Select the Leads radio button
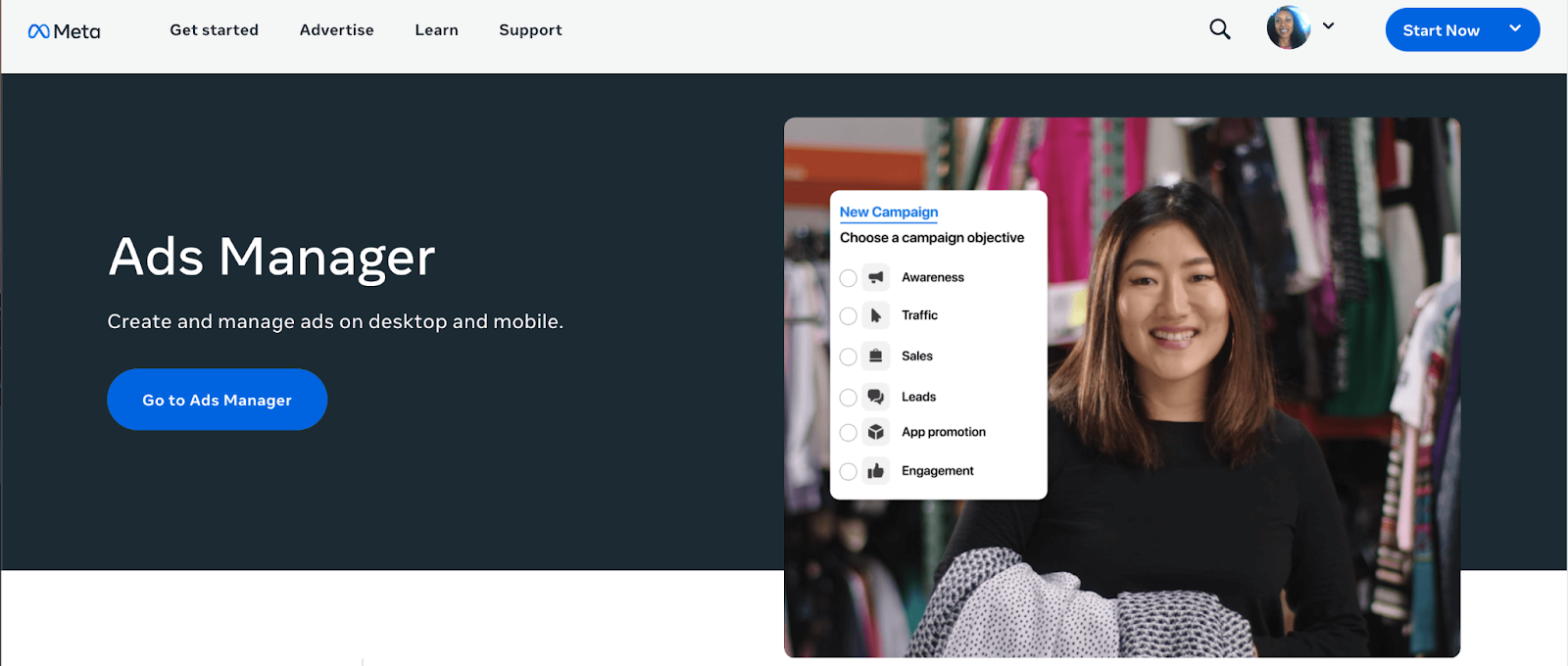Screen dimensions: 1568x666 (849, 398)
